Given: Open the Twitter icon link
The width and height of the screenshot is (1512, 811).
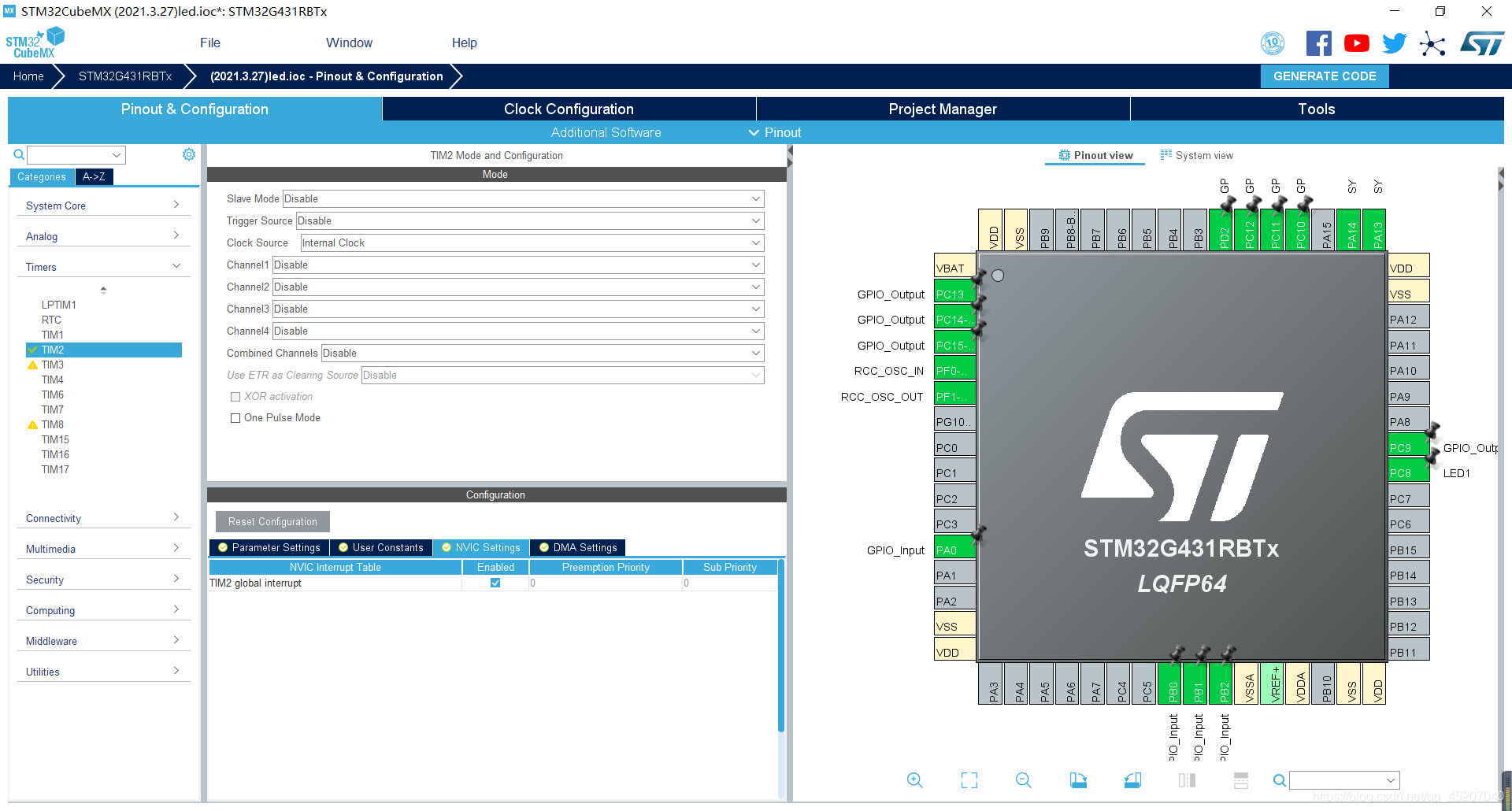Looking at the screenshot, I should pos(1394,43).
